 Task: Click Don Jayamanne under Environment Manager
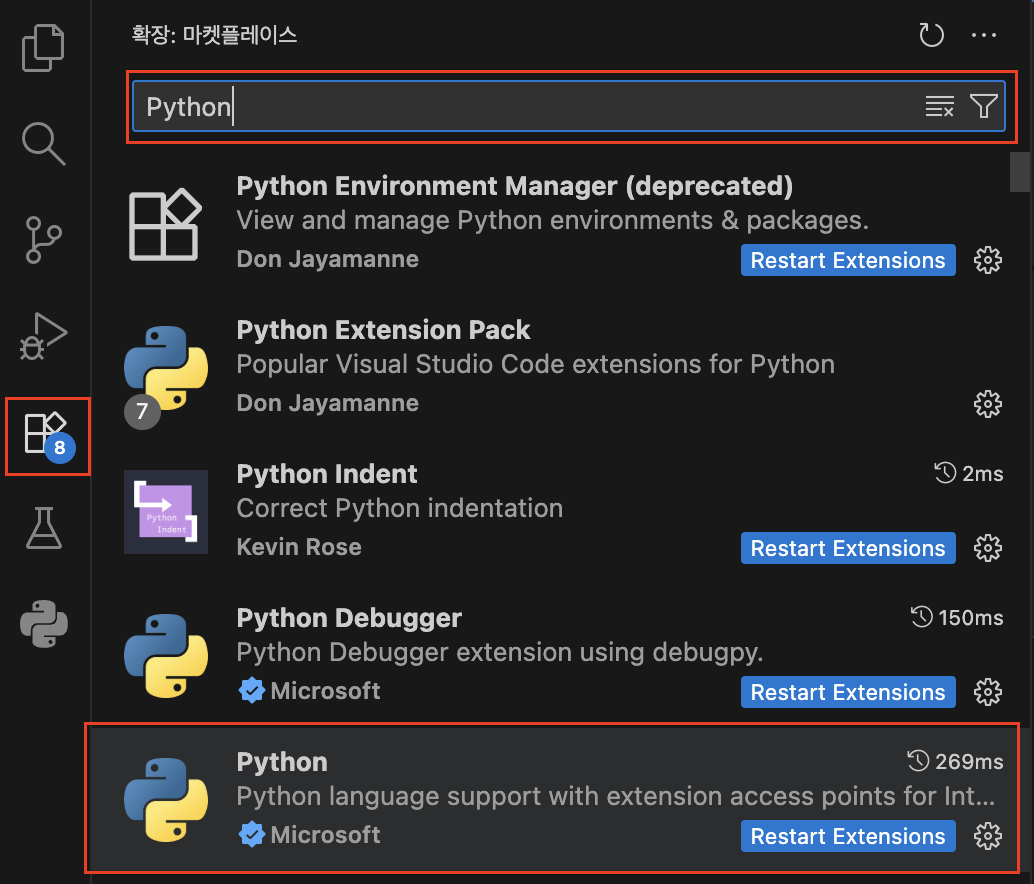click(x=328, y=260)
